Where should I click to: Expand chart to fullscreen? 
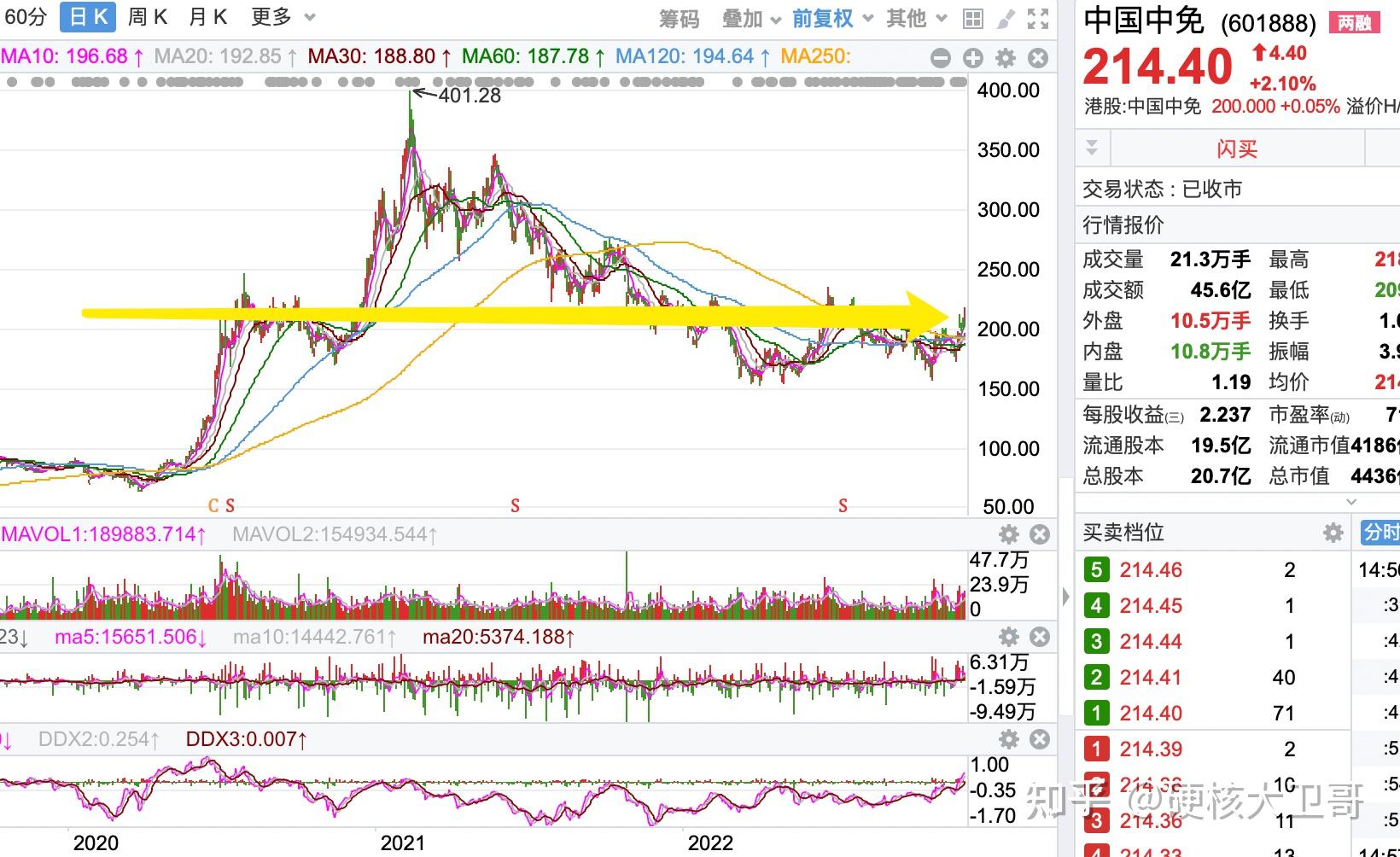pos(1038,19)
